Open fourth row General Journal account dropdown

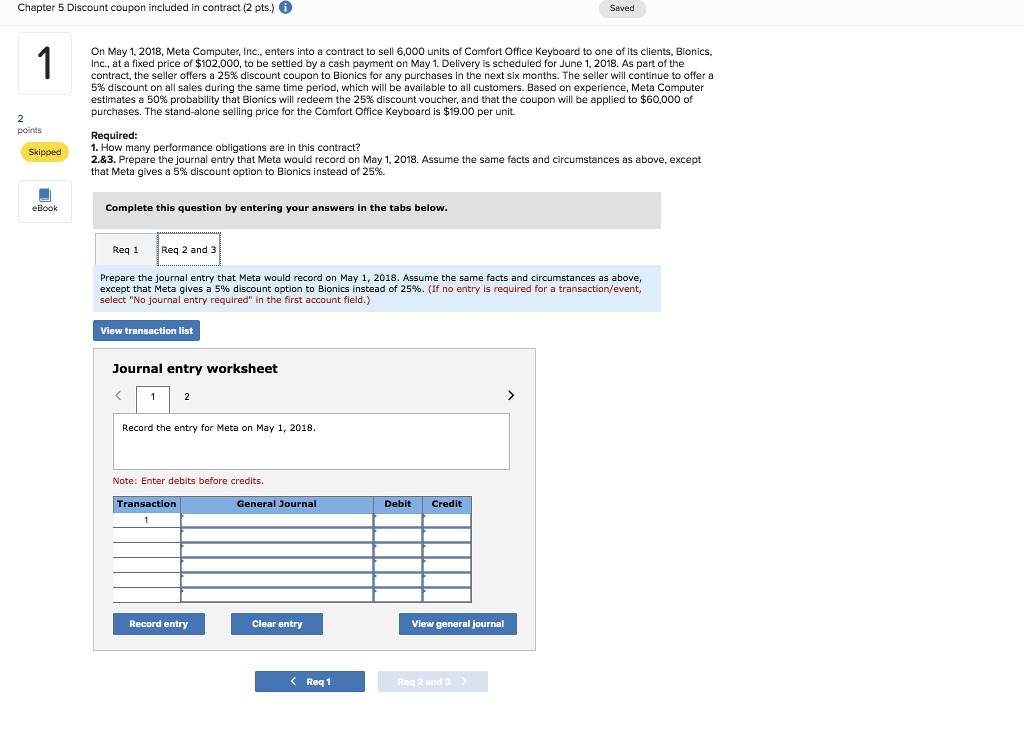(x=277, y=565)
